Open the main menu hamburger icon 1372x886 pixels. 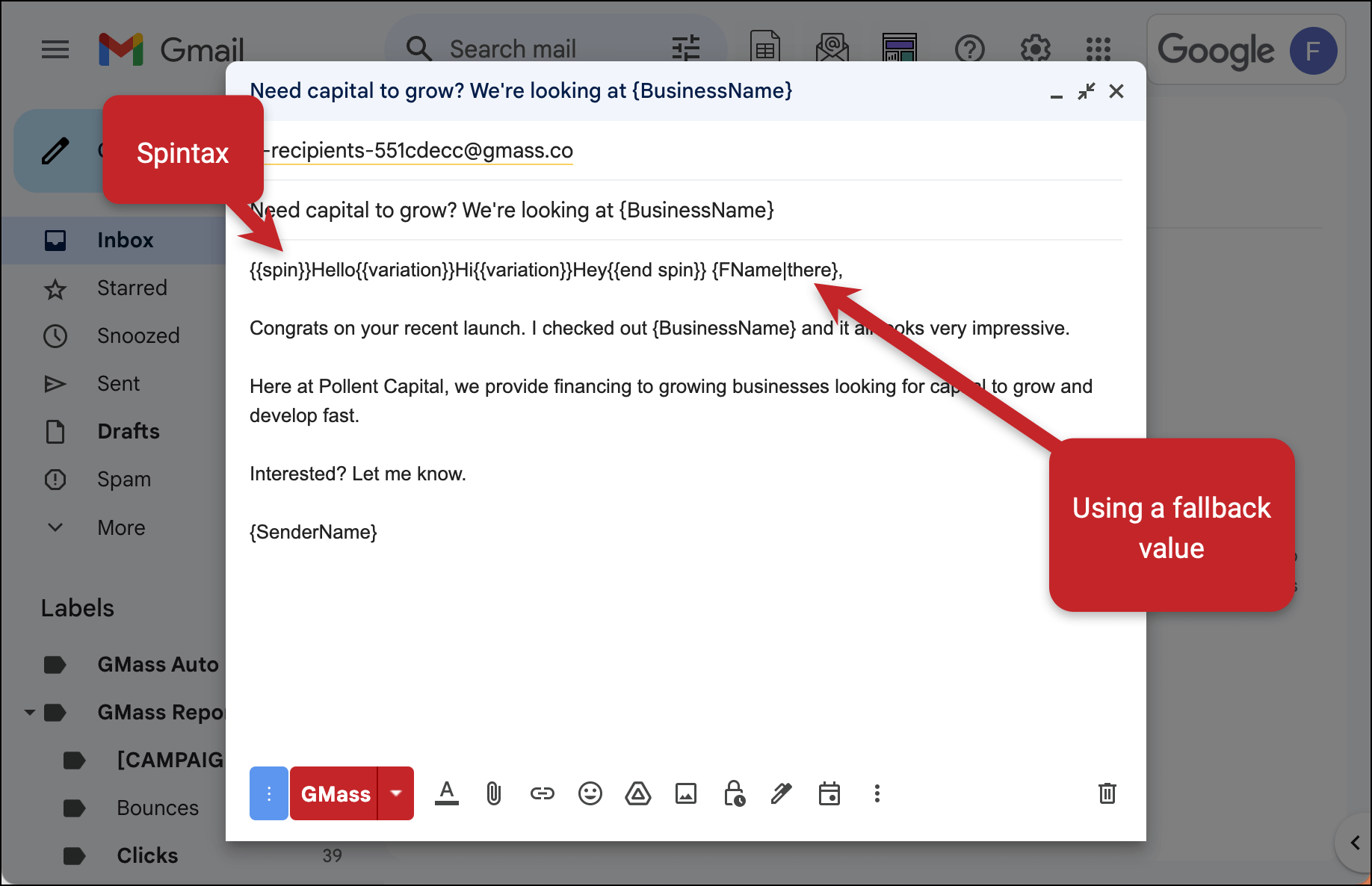pos(55,49)
